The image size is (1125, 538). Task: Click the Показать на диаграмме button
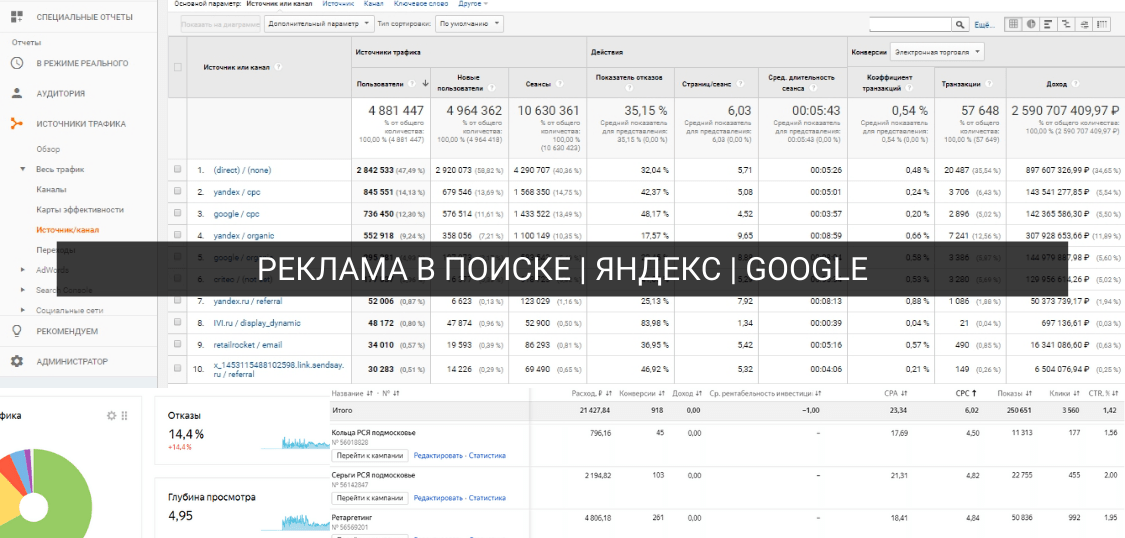coord(220,24)
